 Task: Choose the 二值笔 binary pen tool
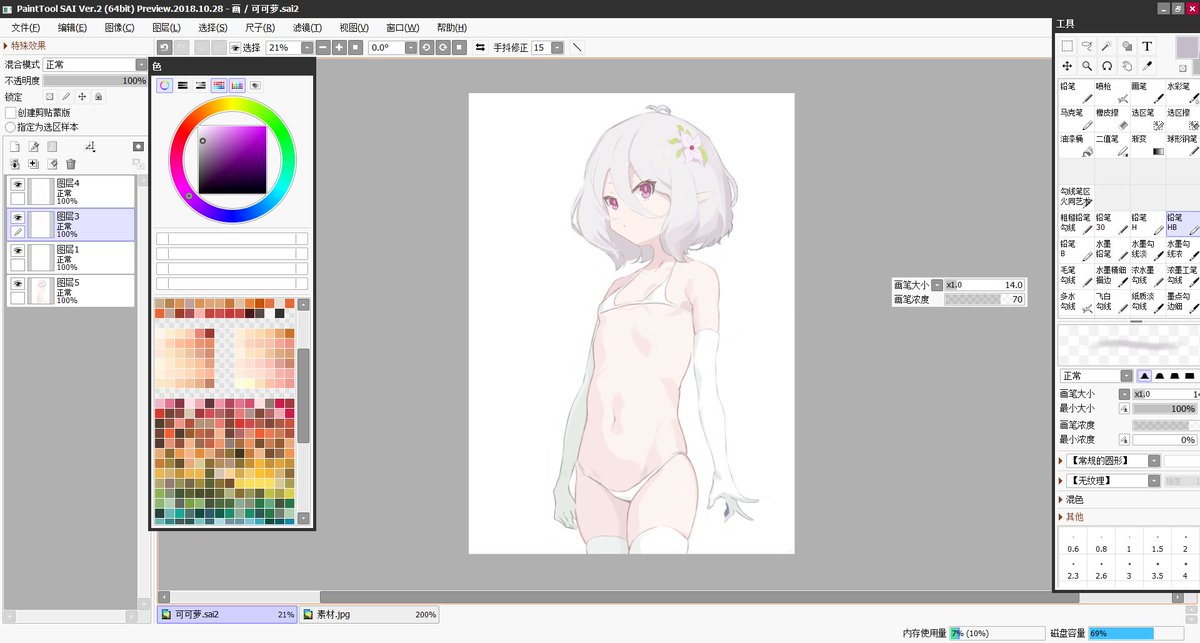coord(1112,145)
